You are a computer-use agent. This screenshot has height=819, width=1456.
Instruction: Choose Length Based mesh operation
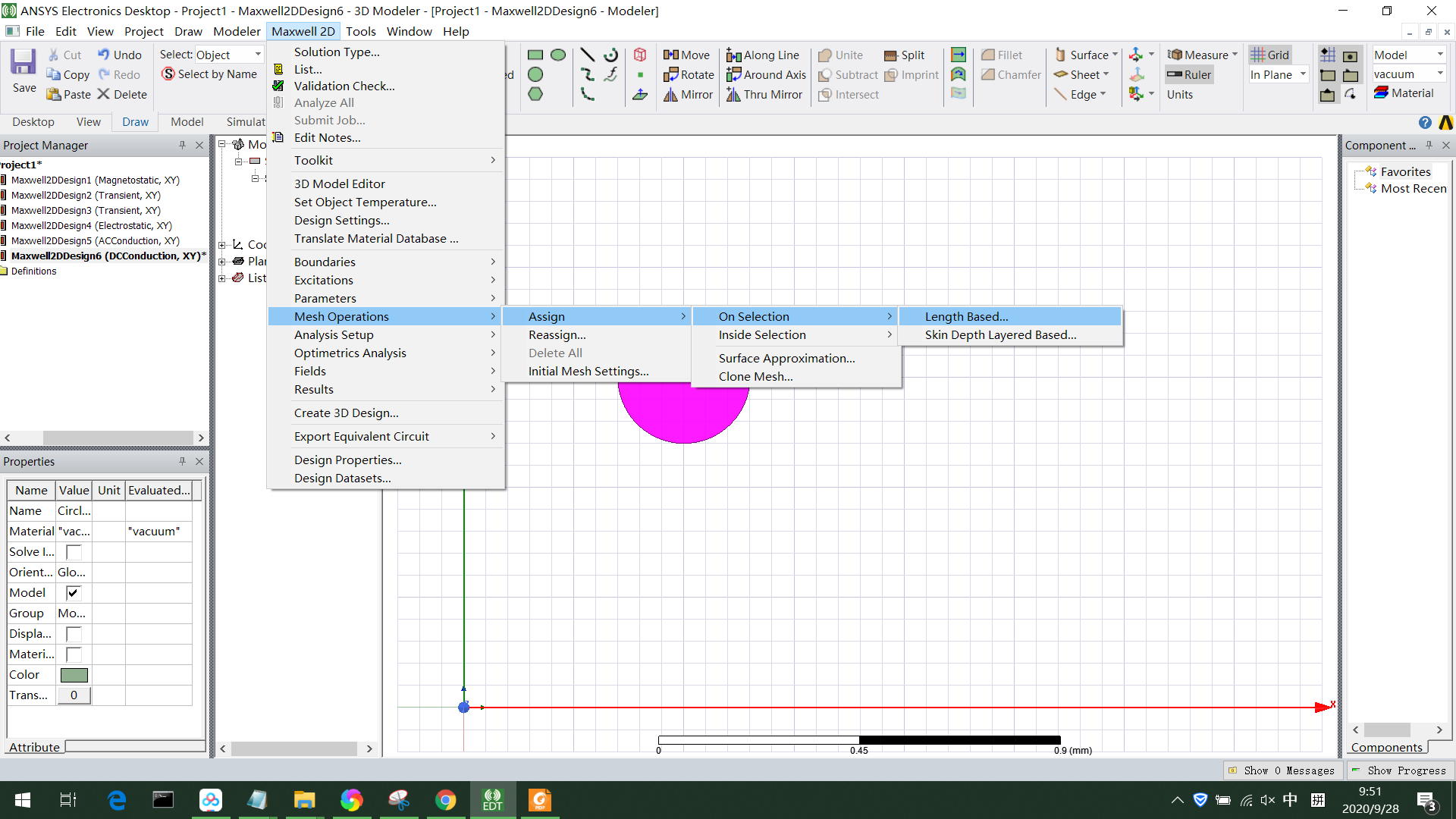966,316
